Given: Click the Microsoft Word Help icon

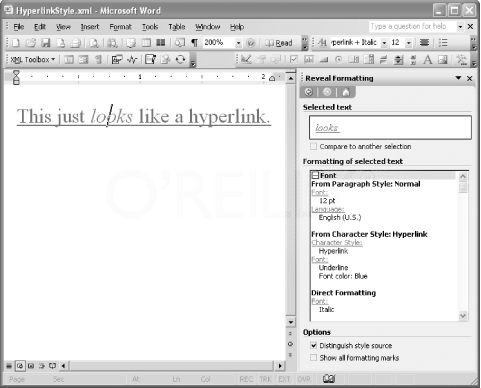Looking at the screenshot, I should coord(251,43).
